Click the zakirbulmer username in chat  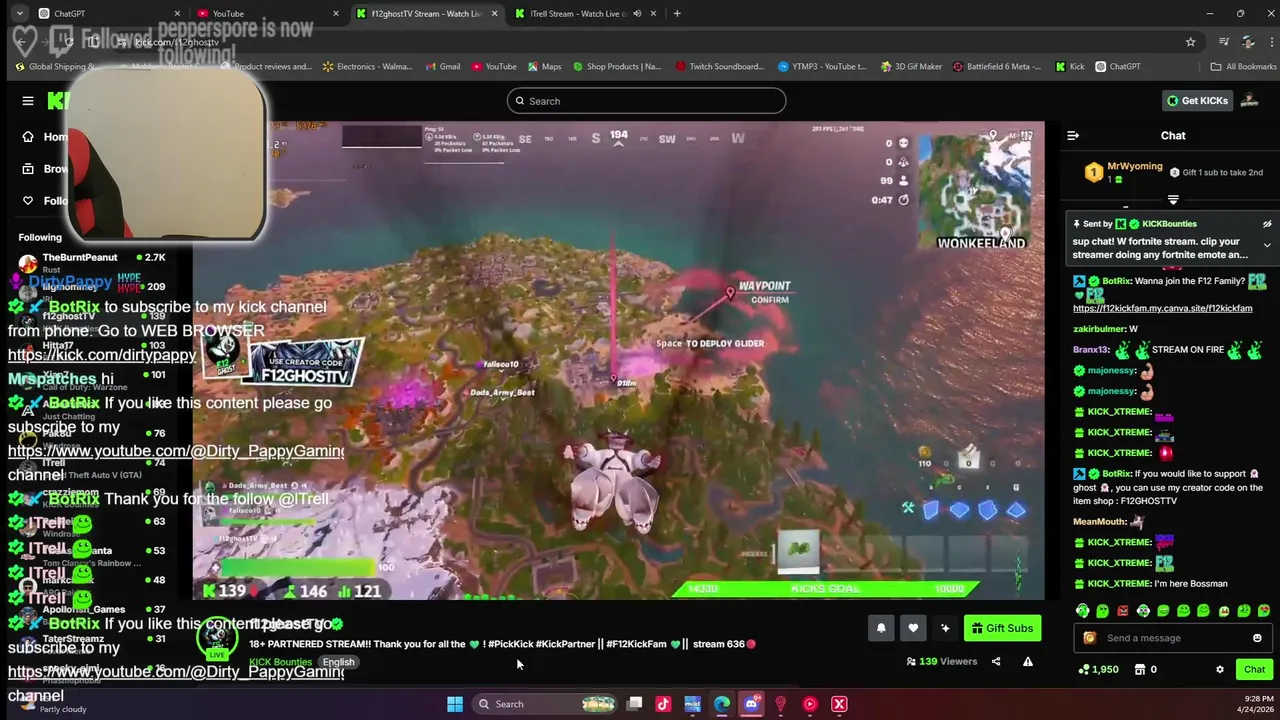[1099, 329]
